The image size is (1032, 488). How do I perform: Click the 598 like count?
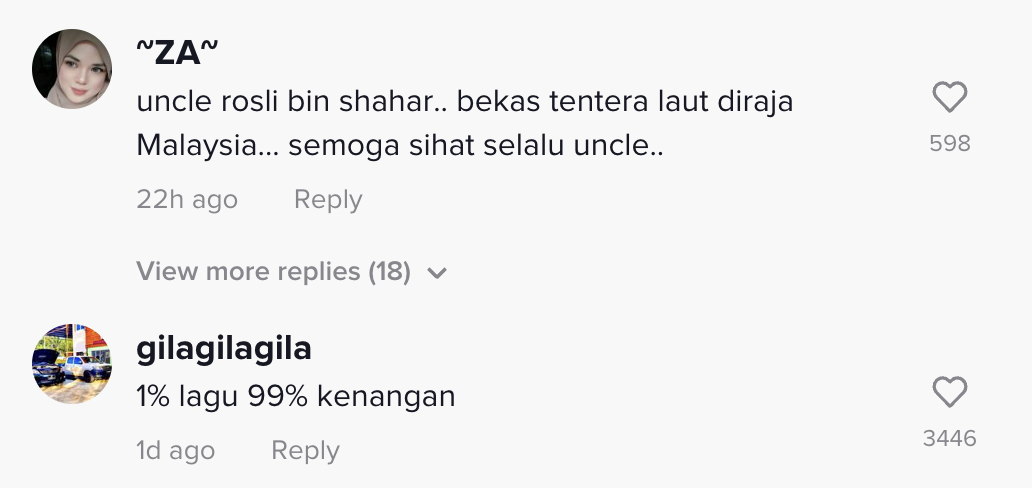949,144
